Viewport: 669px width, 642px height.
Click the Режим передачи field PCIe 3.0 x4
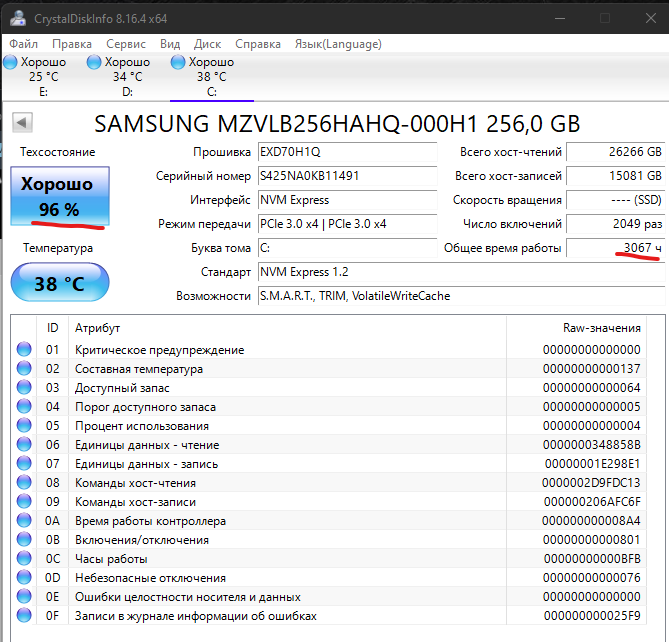[347, 224]
